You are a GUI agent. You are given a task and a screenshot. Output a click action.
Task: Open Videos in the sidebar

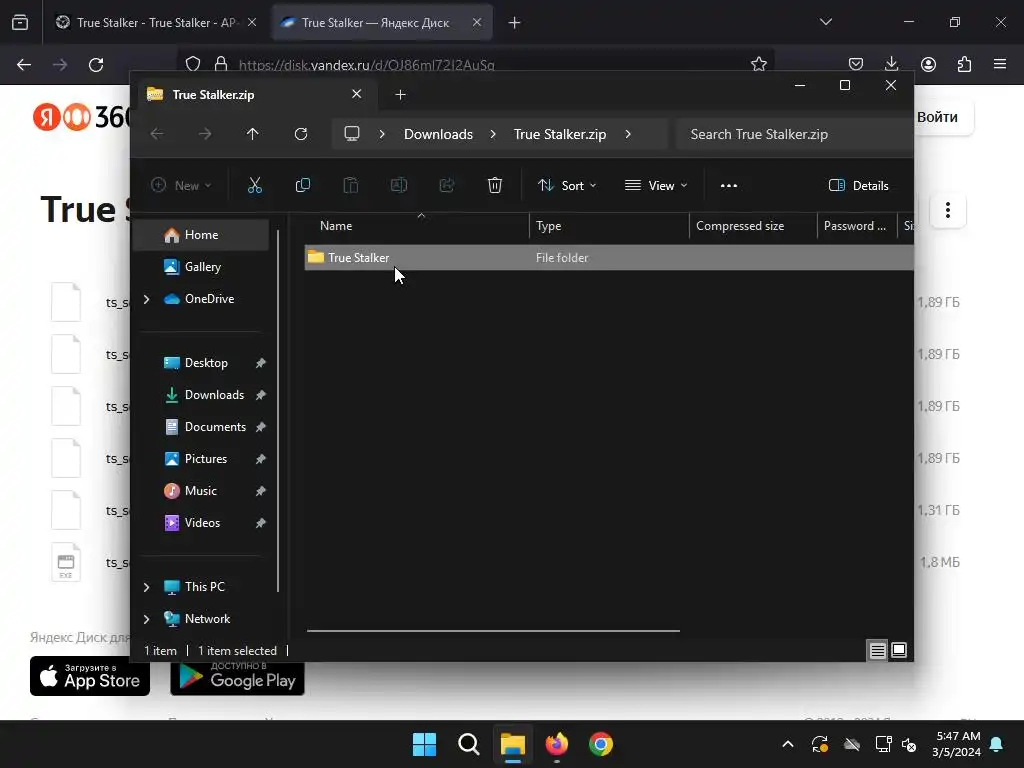[202, 522]
